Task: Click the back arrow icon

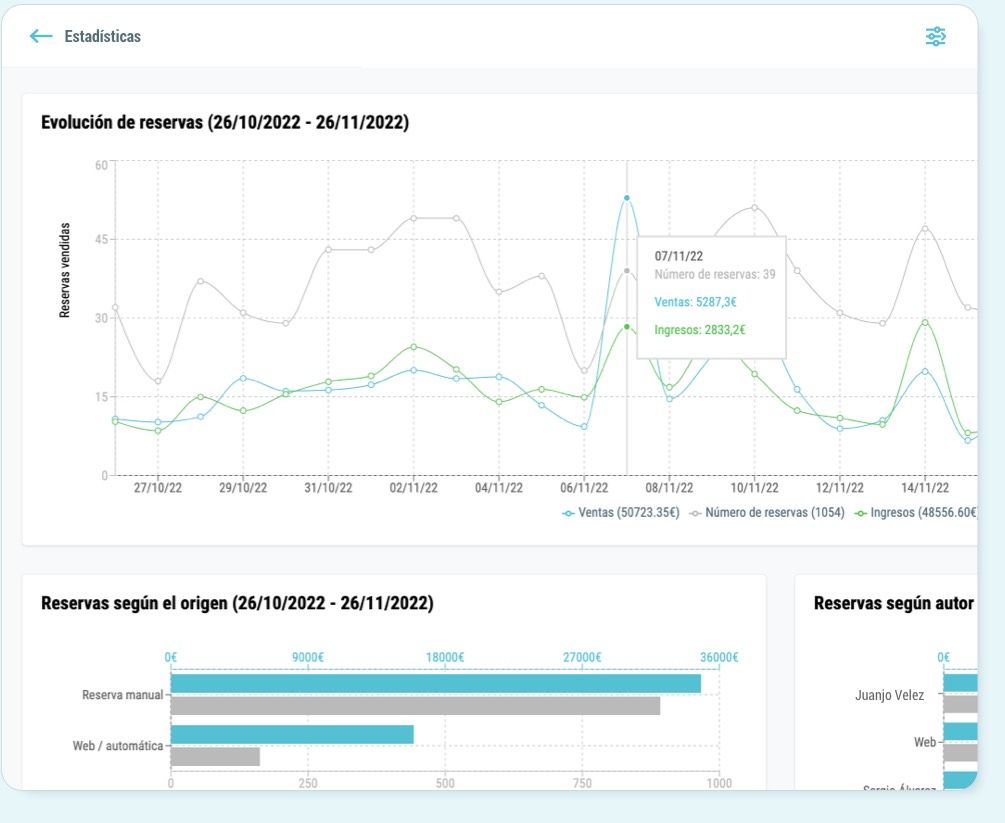Action: click(x=41, y=36)
